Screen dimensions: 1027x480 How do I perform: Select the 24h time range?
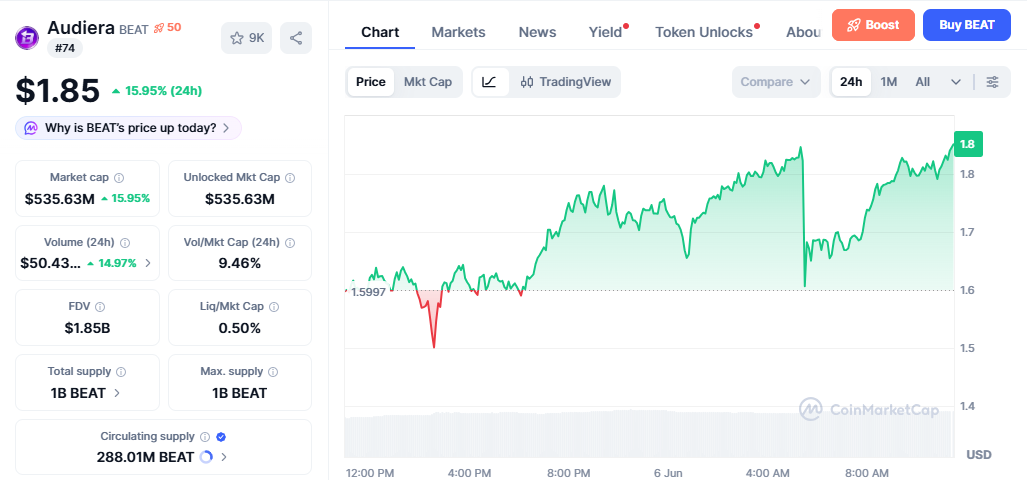[851, 82]
